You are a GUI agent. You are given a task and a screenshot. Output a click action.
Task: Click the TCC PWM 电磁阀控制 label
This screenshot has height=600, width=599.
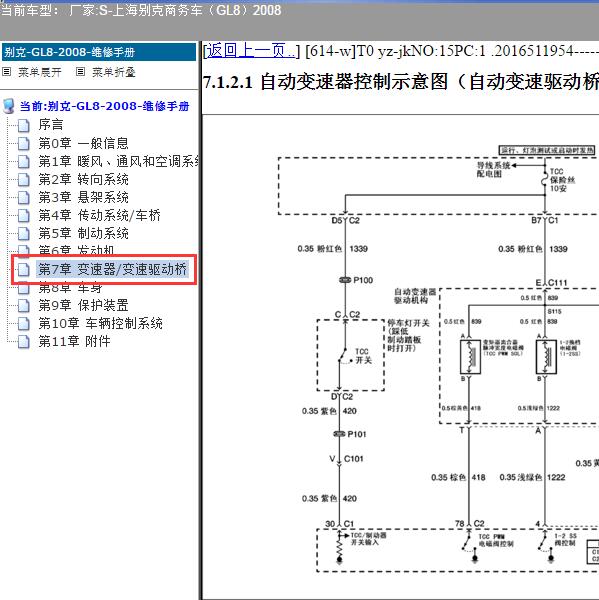pyautogui.click(x=496, y=540)
